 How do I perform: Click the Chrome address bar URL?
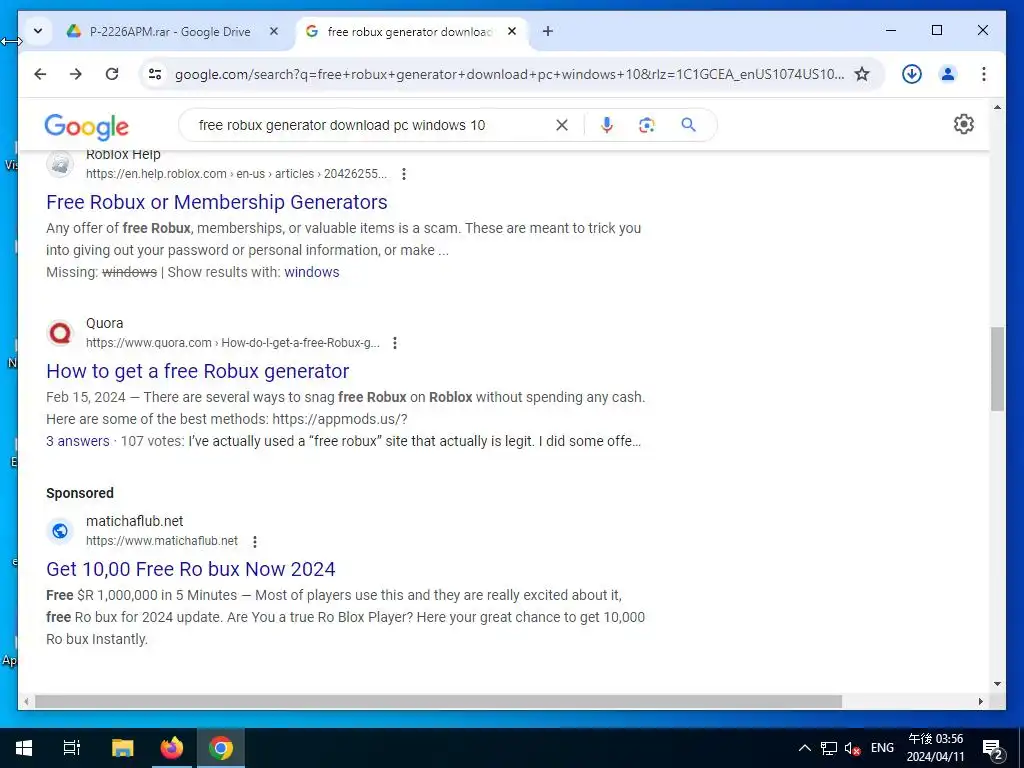(509, 74)
